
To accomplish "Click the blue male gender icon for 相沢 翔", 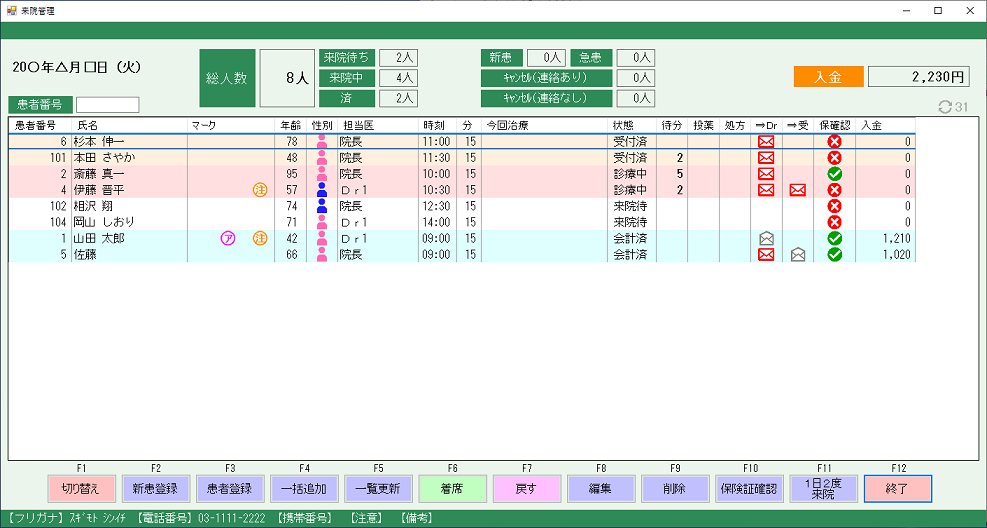I will 322,206.
